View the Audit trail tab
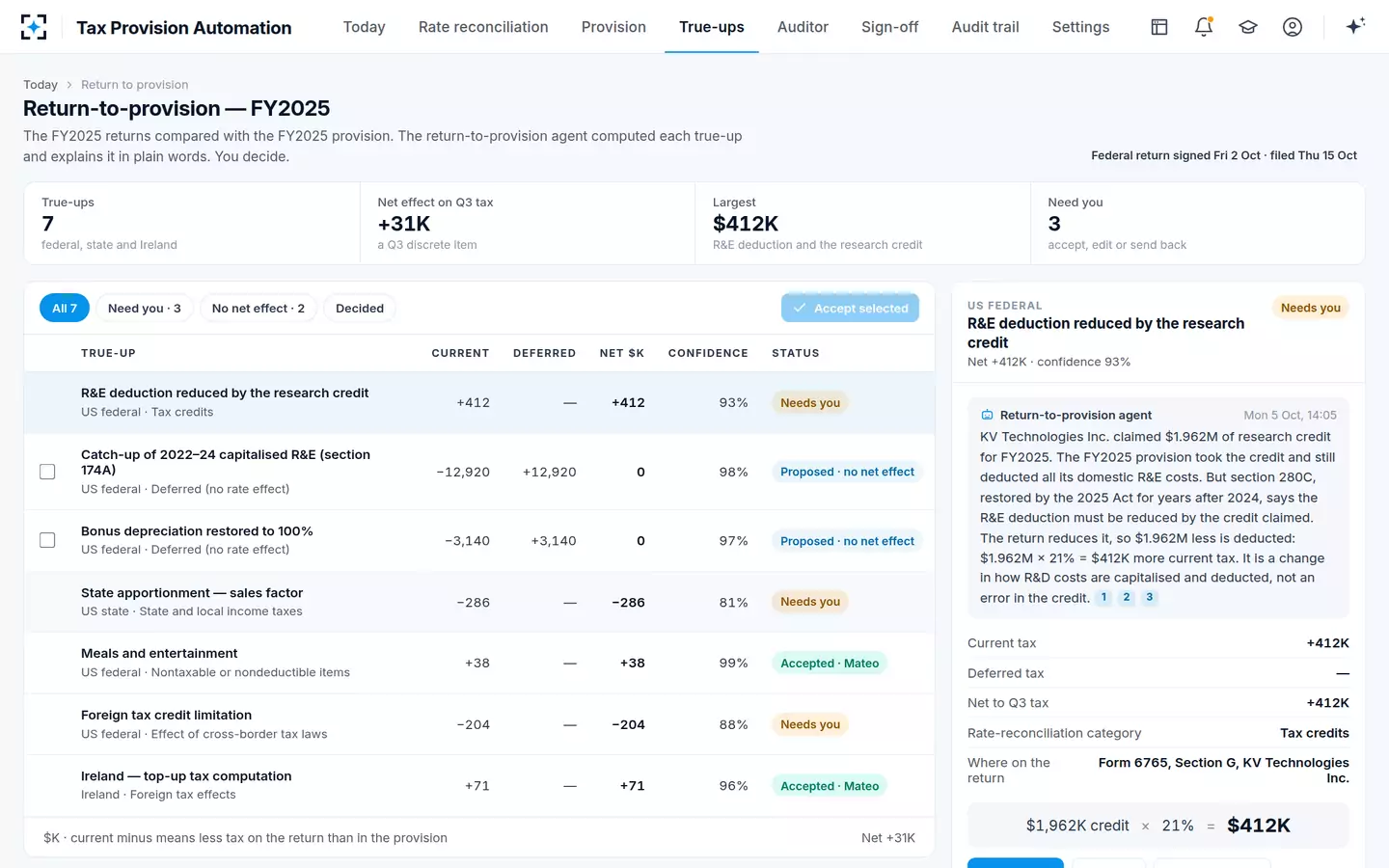 [x=985, y=27]
